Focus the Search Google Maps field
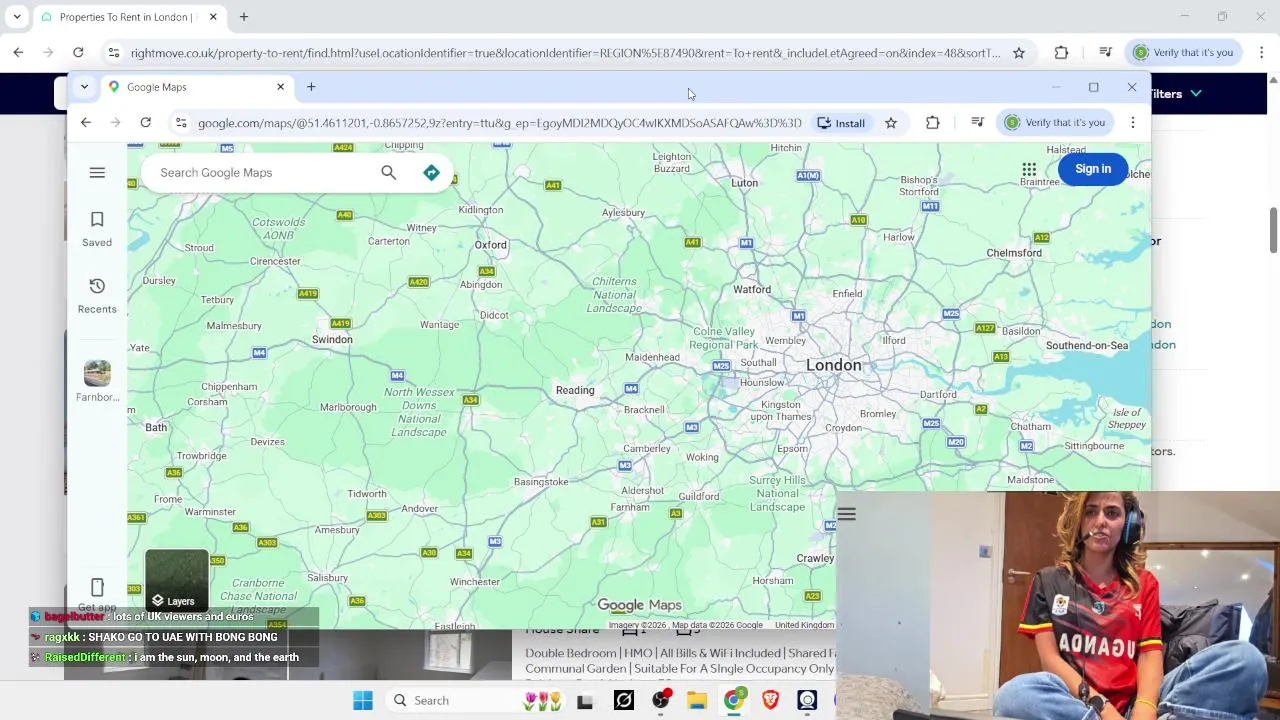 (x=262, y=173)
